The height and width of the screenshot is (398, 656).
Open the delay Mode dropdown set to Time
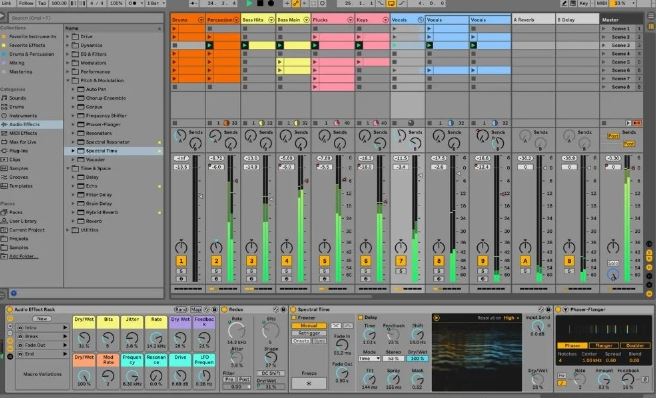tap(369, 359)
